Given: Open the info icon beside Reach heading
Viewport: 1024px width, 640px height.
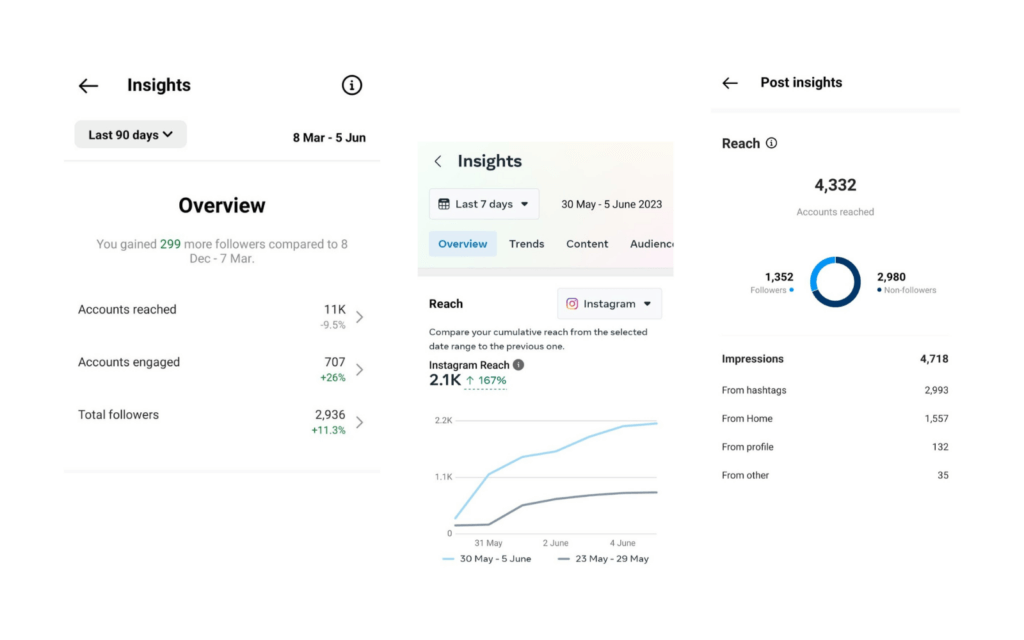Looking at the screenshot, I should [770, 143].
